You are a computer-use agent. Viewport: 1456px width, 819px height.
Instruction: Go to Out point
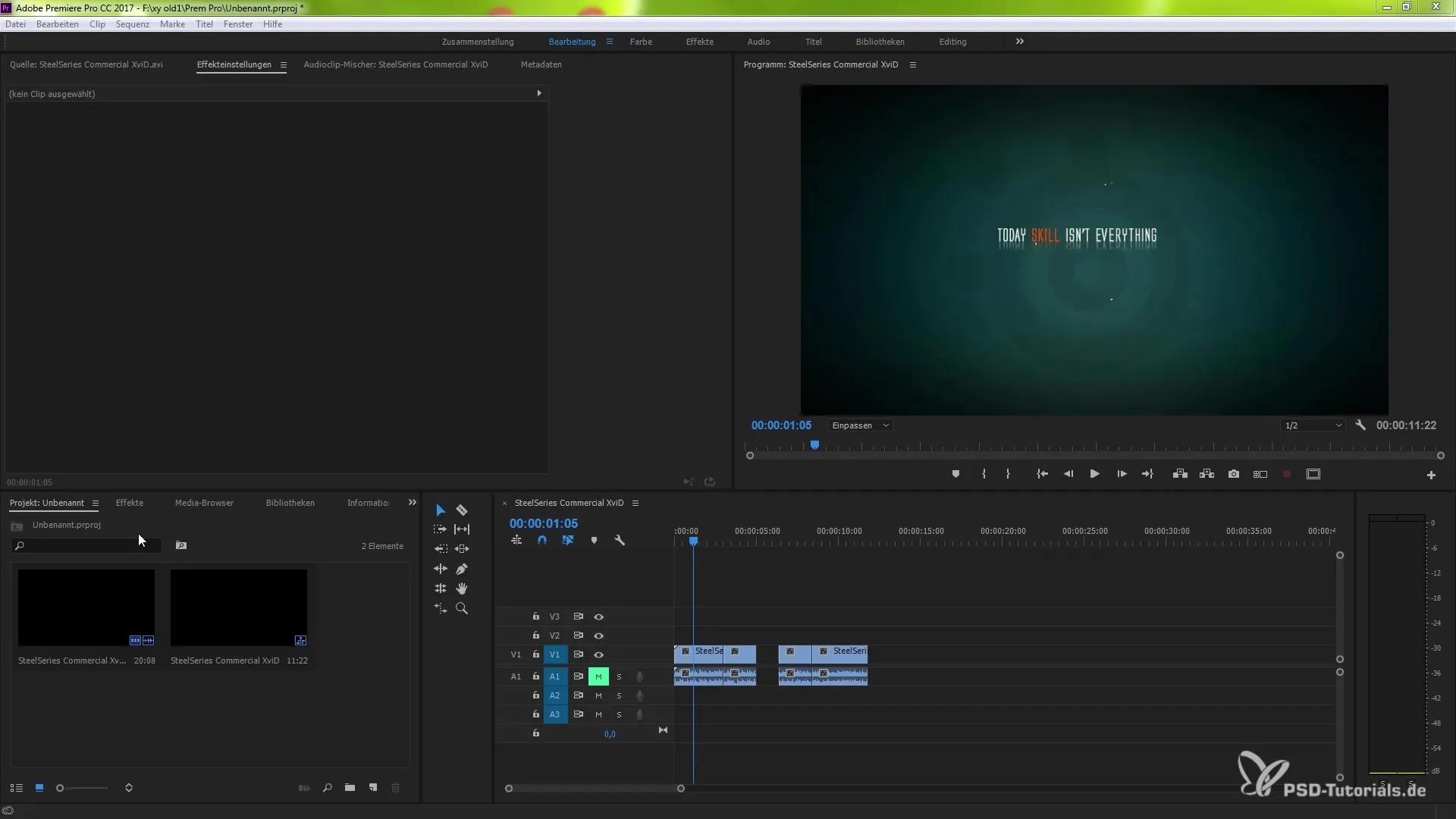click(x=1147, y=474)
